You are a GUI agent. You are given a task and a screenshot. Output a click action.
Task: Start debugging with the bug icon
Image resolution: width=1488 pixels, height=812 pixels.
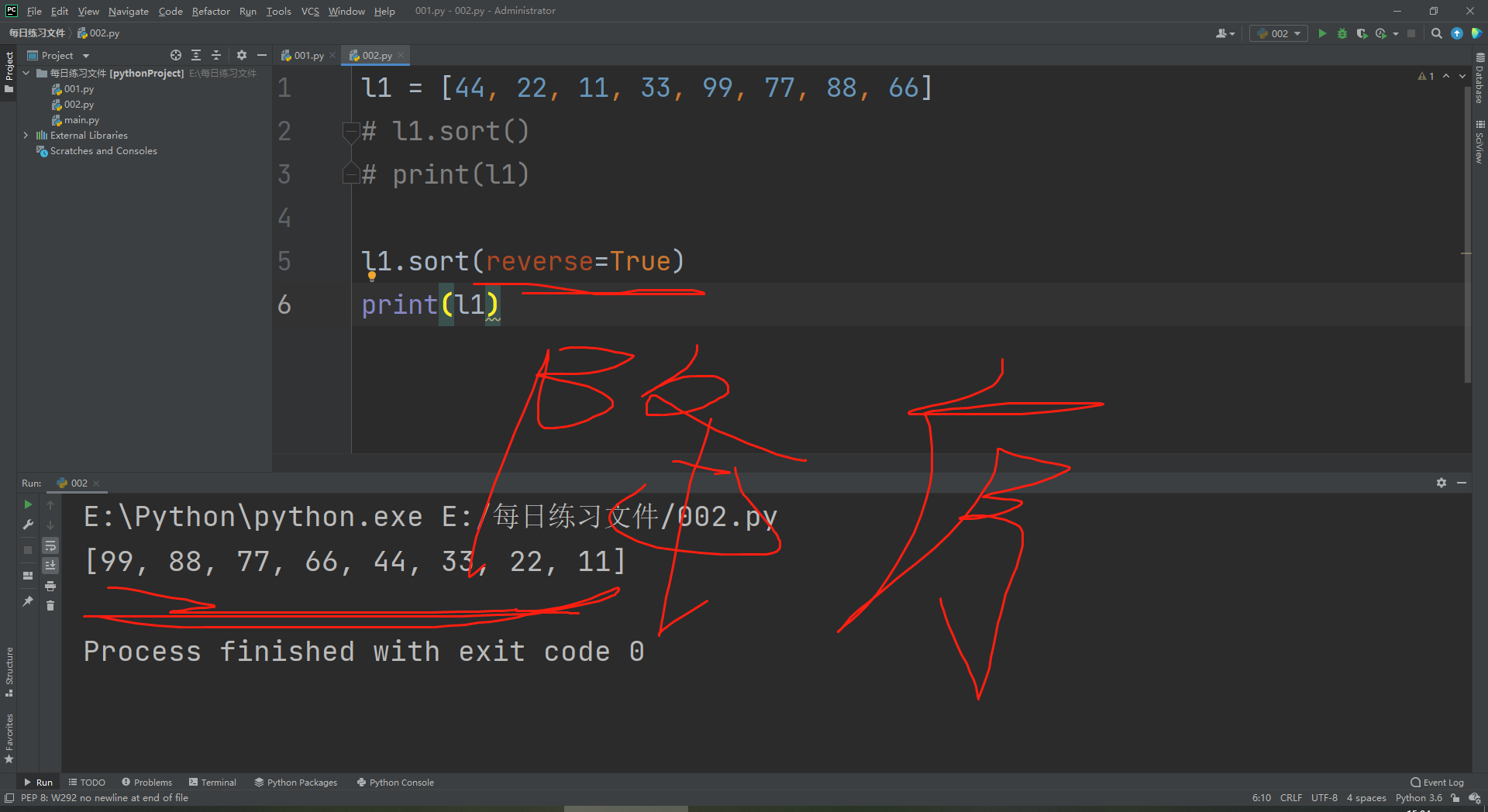click(1342, 33)
